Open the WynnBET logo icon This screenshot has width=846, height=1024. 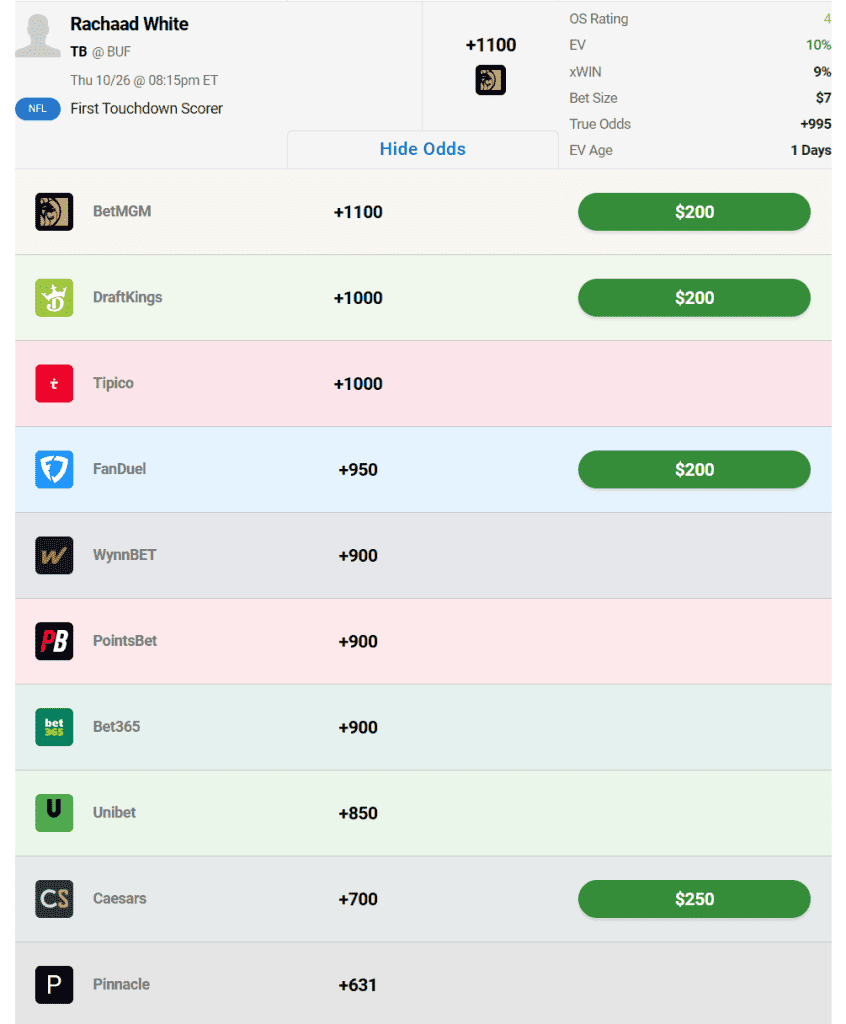[54, 555]
